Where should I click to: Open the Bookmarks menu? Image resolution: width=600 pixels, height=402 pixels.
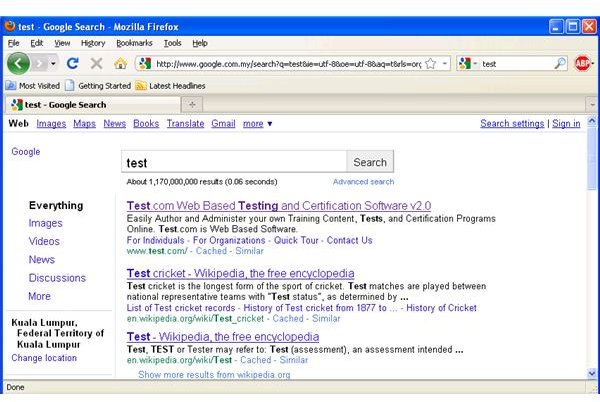134,43
